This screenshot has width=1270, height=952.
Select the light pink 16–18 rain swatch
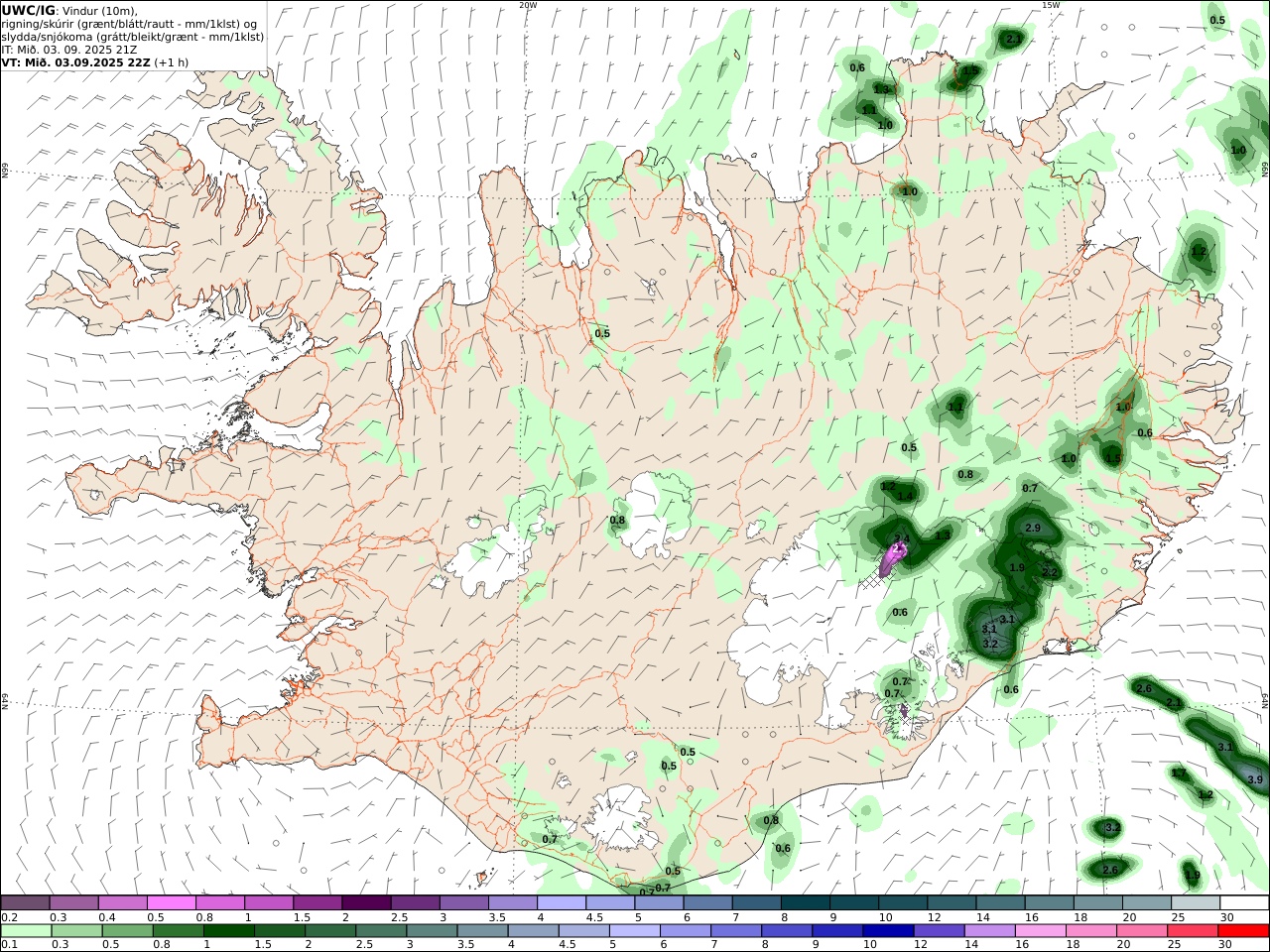point(1041,931)
